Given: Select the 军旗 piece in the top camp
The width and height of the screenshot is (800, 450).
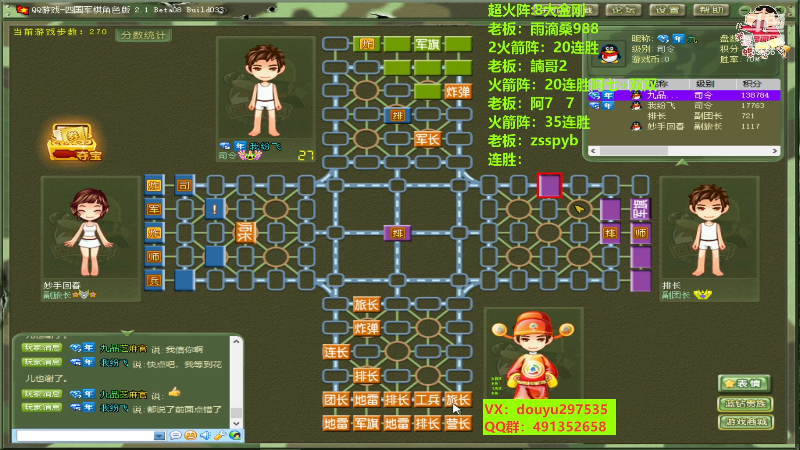Looking at the screenshot, I should (428, 44).
